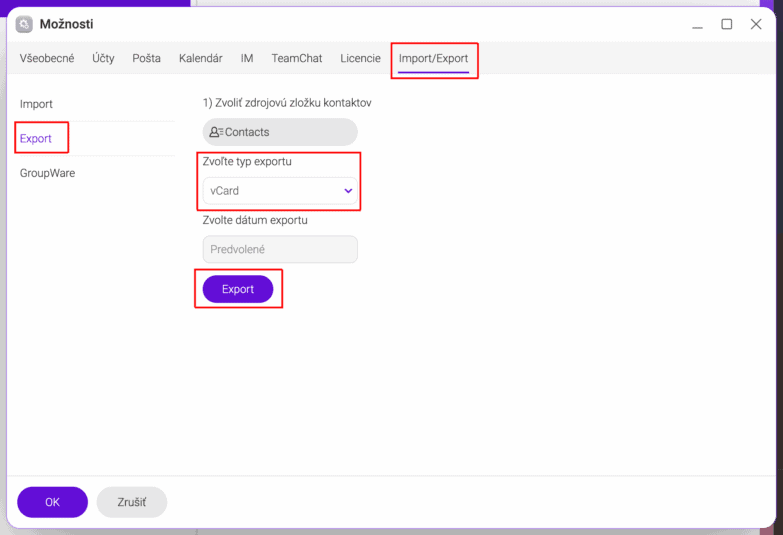Confirm with the OK button
This screenshot has width=783, height=535.
point(52,502)
